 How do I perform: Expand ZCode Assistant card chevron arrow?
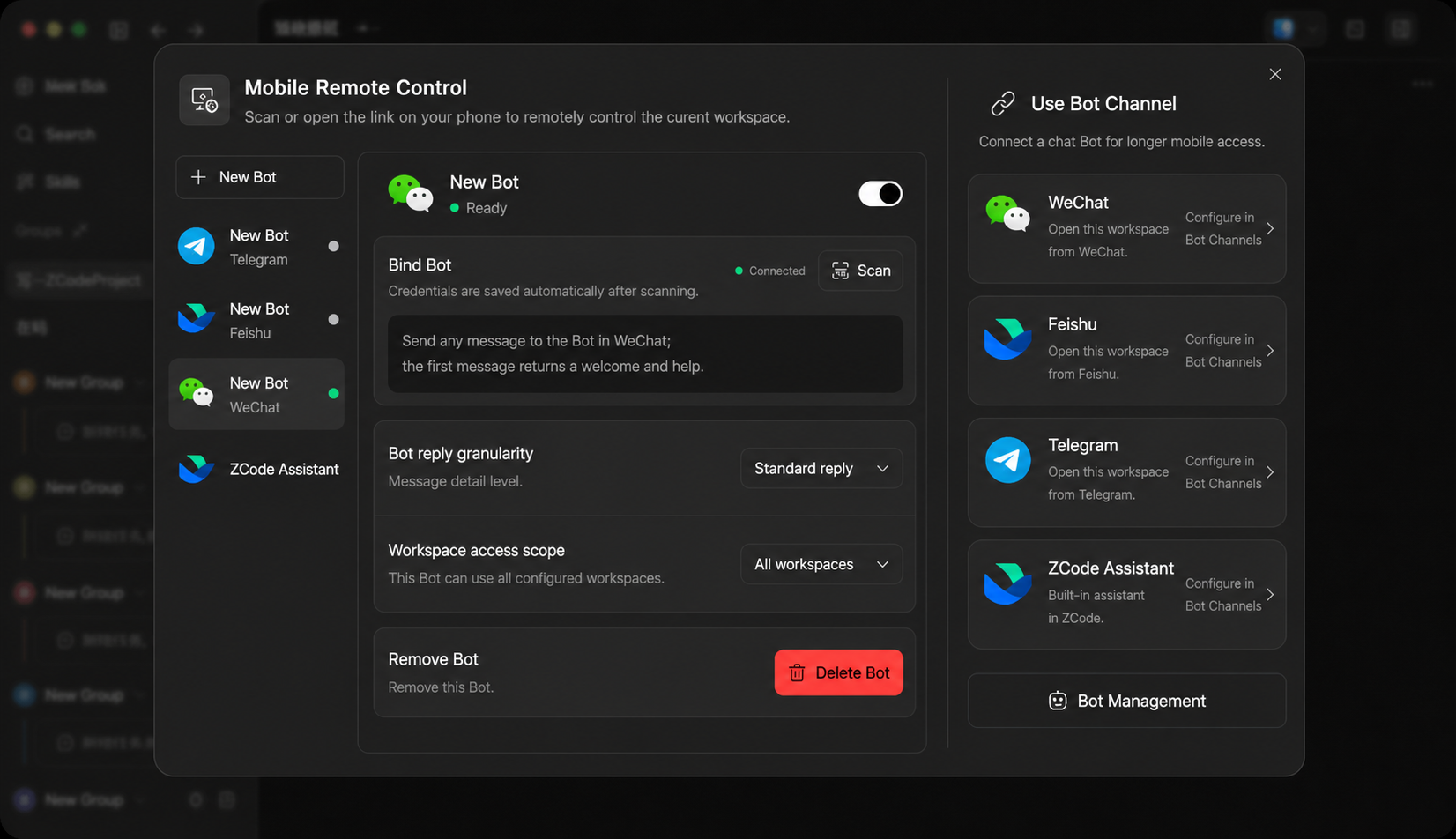(1270, 595)
